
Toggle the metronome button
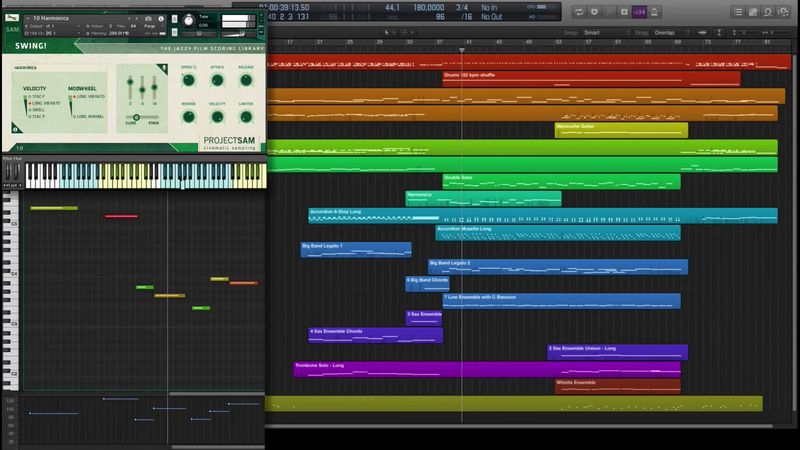pyautogui.click(x=654, y=12)
